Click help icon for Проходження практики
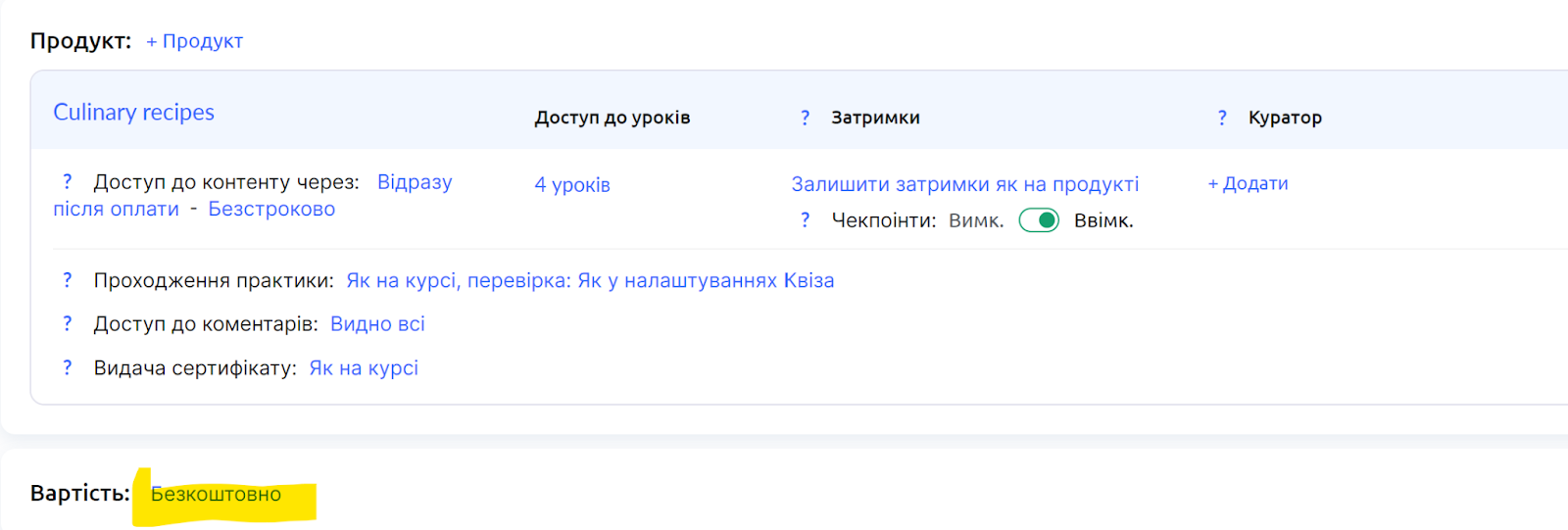 68,280
